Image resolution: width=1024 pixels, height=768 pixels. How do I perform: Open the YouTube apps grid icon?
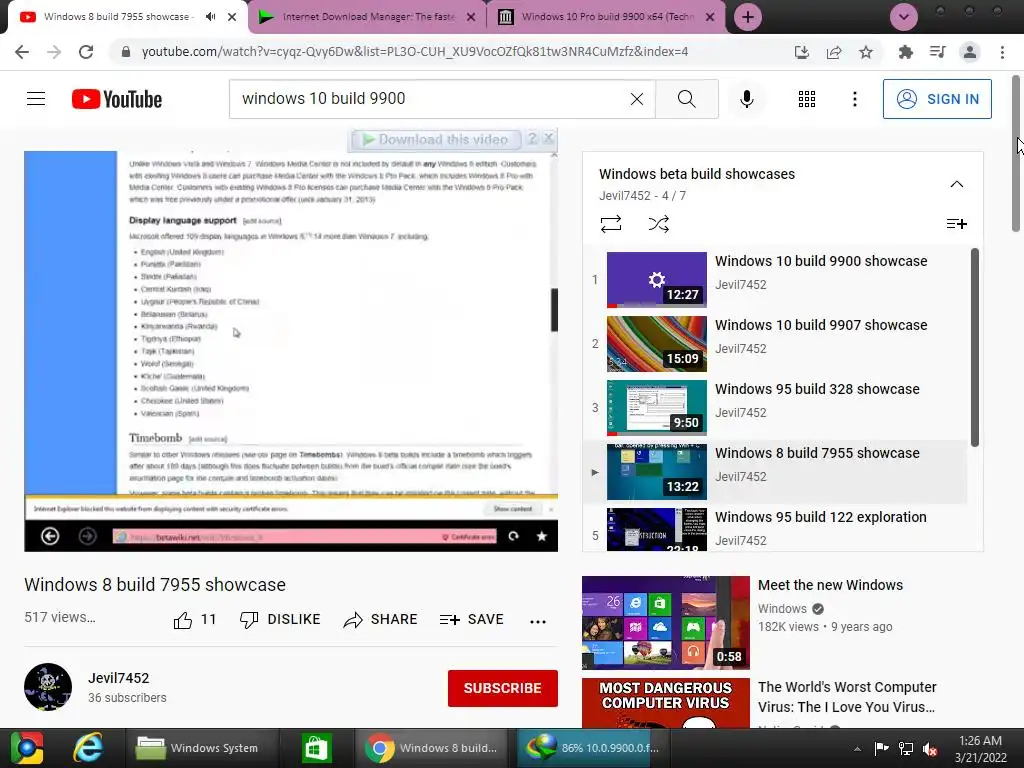(x=807, y=99)
